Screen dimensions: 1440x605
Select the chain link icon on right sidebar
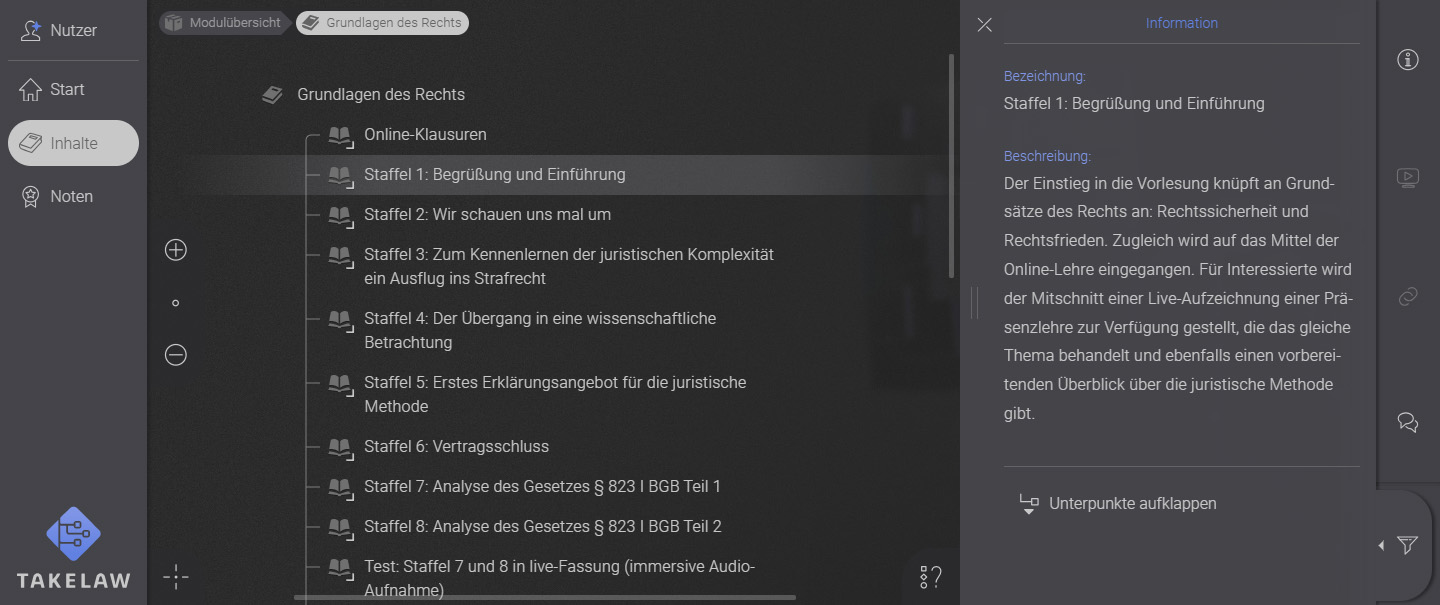pos(1407,296)
